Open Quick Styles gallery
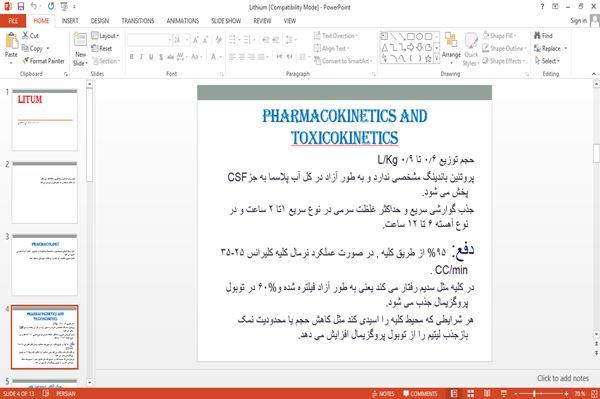600x399 pixels. [x=471, y=49]
